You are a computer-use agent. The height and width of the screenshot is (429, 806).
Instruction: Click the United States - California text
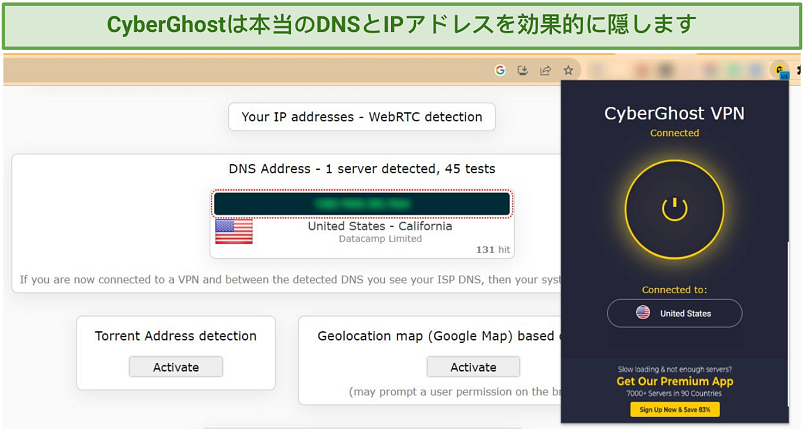(380, 226)
